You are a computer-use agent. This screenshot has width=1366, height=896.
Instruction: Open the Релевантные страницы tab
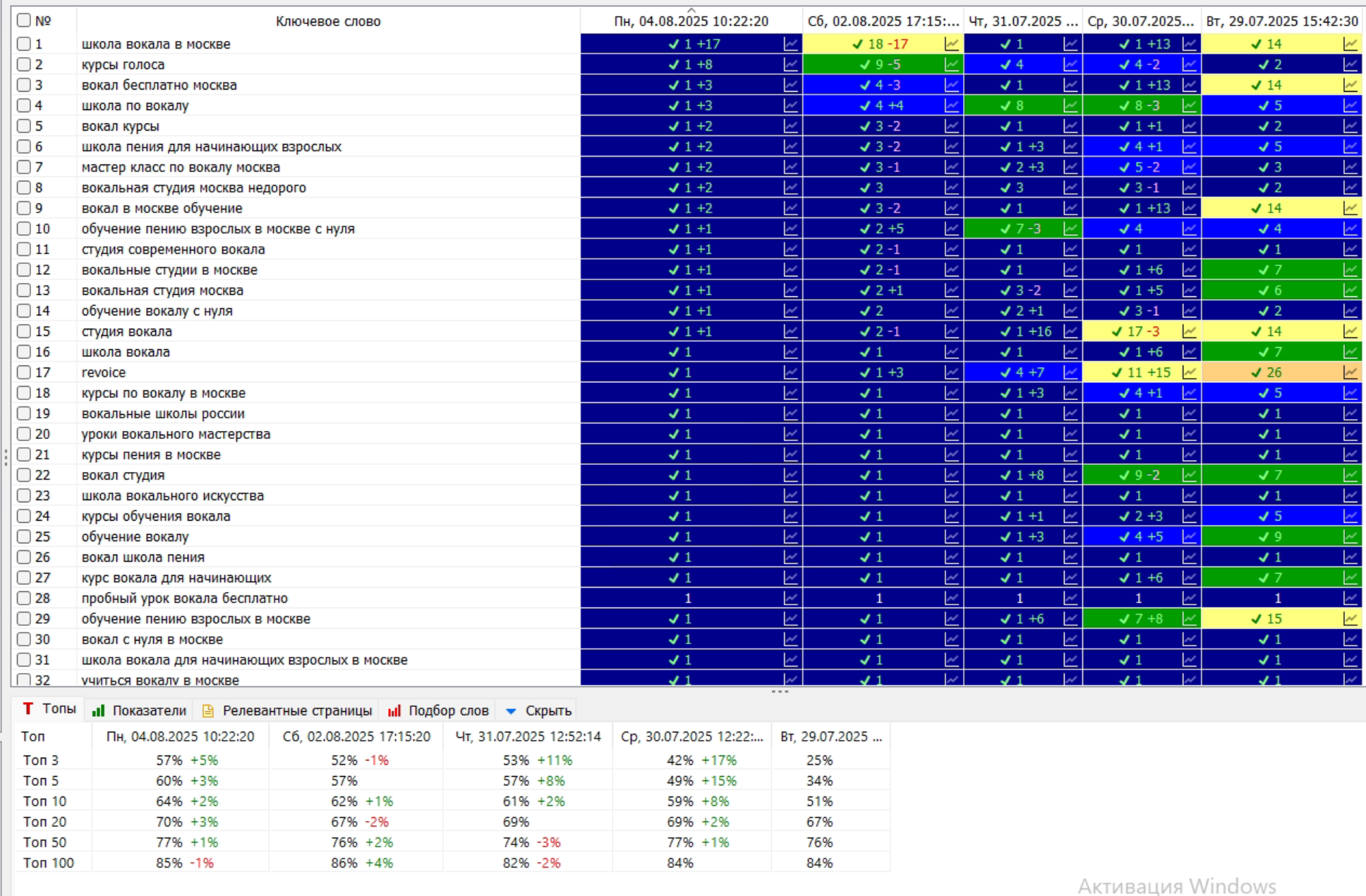pyautogui.click(x=287, y=710)
